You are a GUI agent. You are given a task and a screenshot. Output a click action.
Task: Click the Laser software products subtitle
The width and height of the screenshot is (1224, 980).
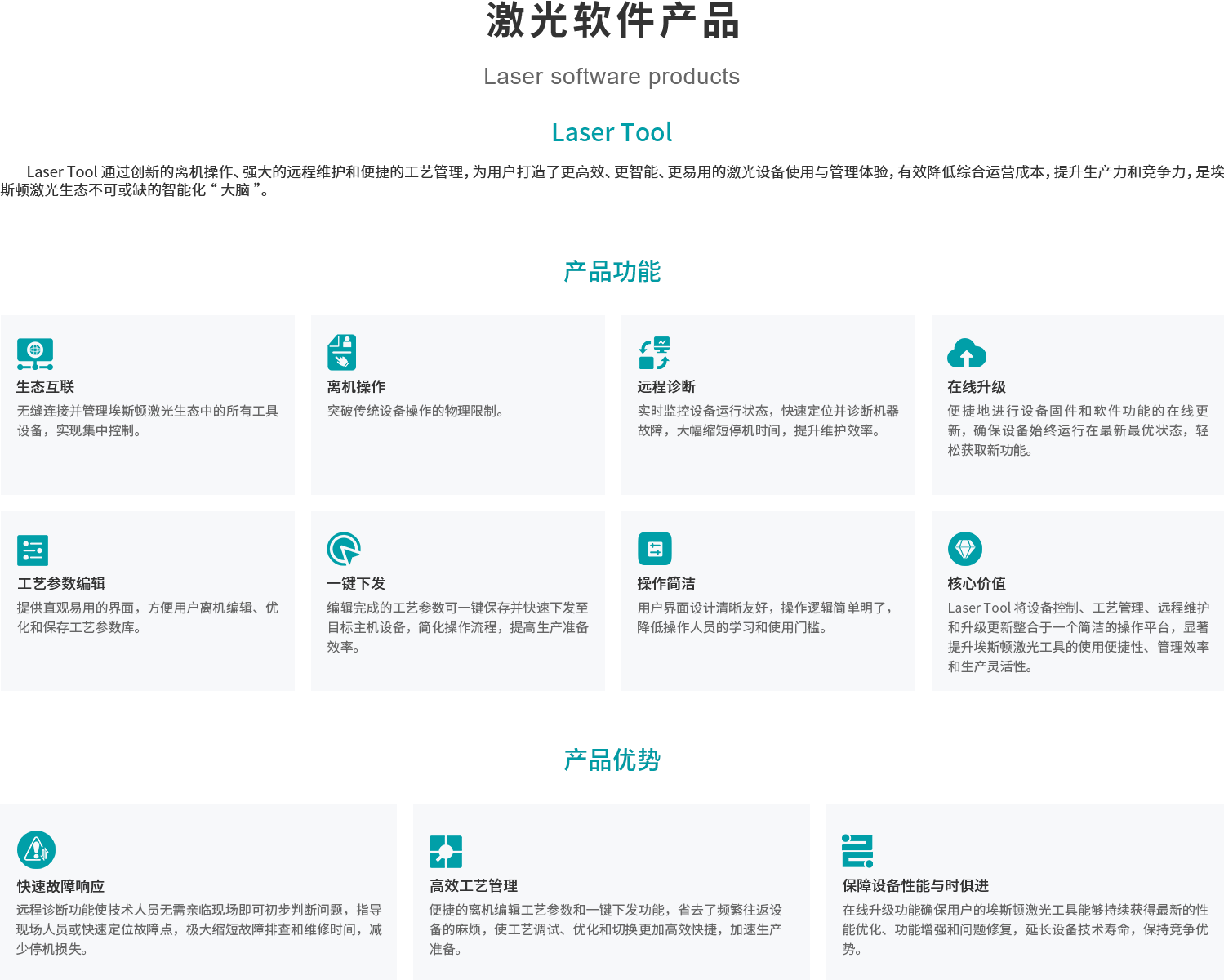(612, 77)
